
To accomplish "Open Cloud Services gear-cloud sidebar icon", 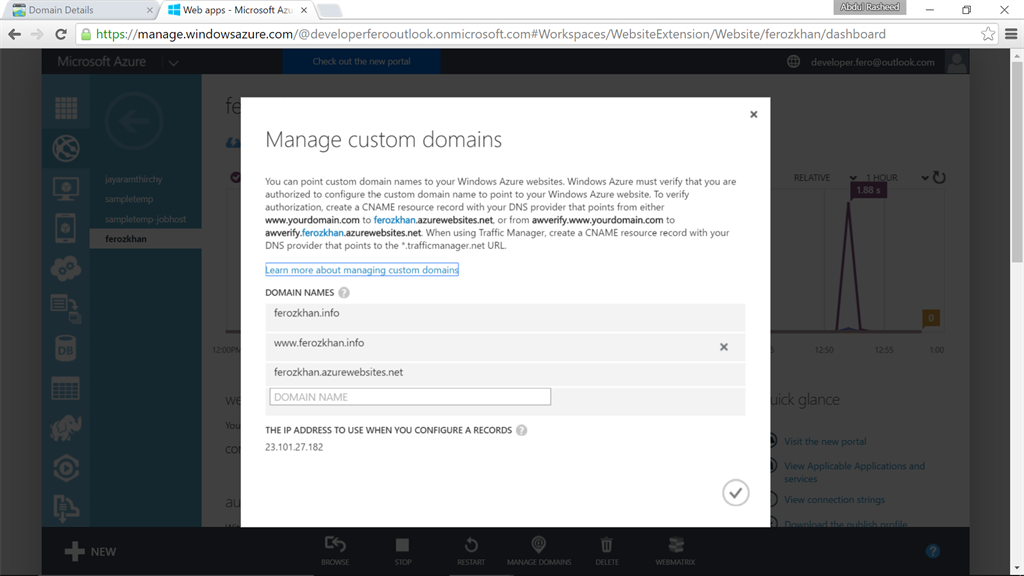I will (x=66, y=268).
